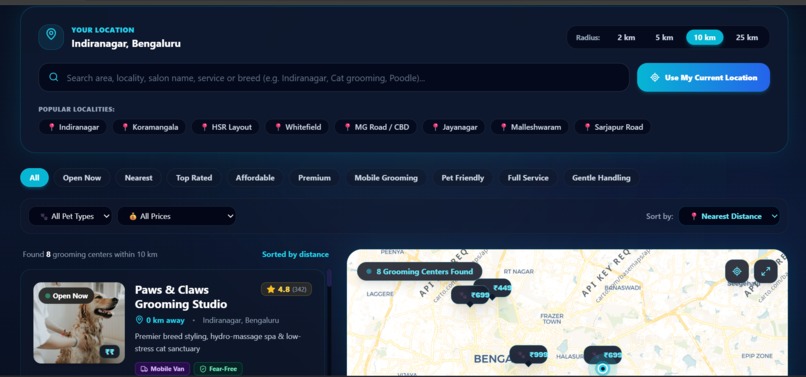Set radius to 5 km
The image size is (806, 377).
tap(664, 38)
